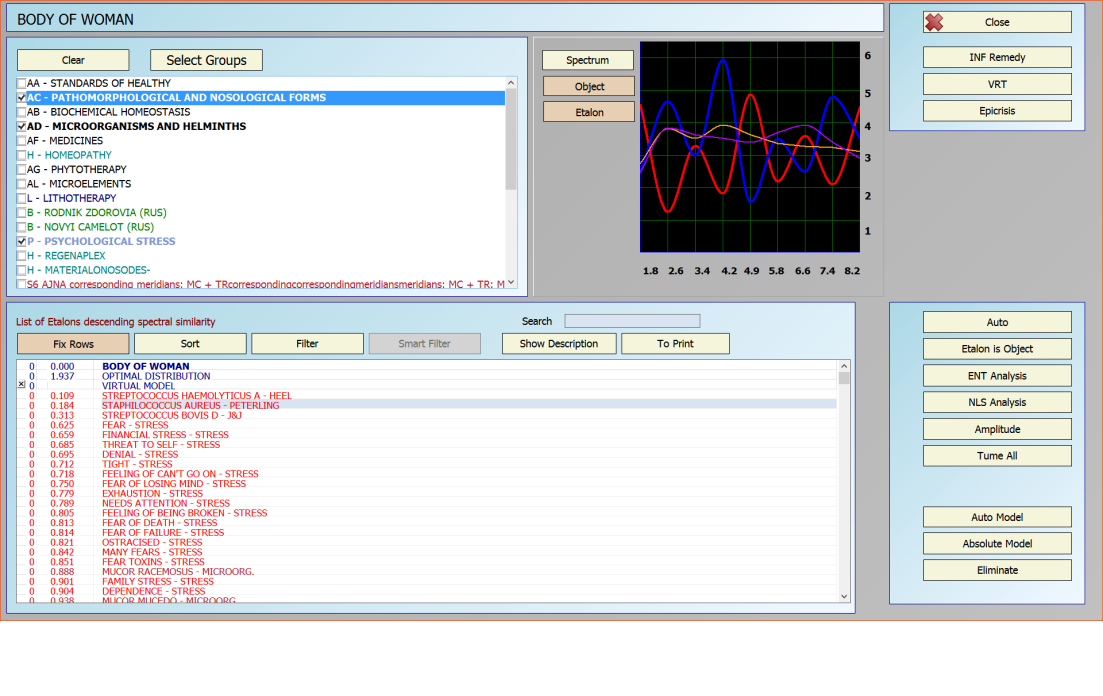Check AB - BIOCHEMICAL HOMEOSTASIS box

tap(22, 112)
